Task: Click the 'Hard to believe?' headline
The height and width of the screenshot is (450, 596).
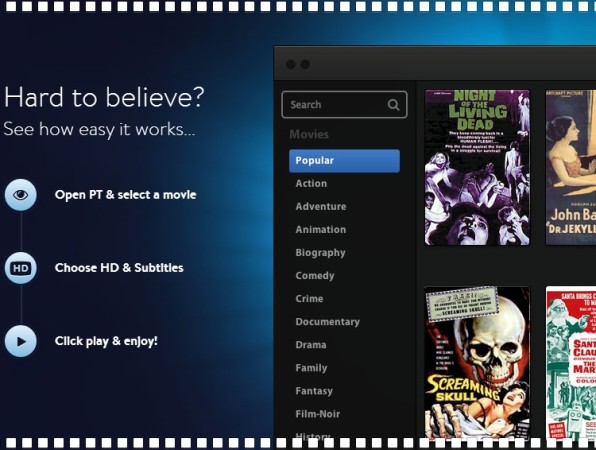Action: tap(104, 97)
